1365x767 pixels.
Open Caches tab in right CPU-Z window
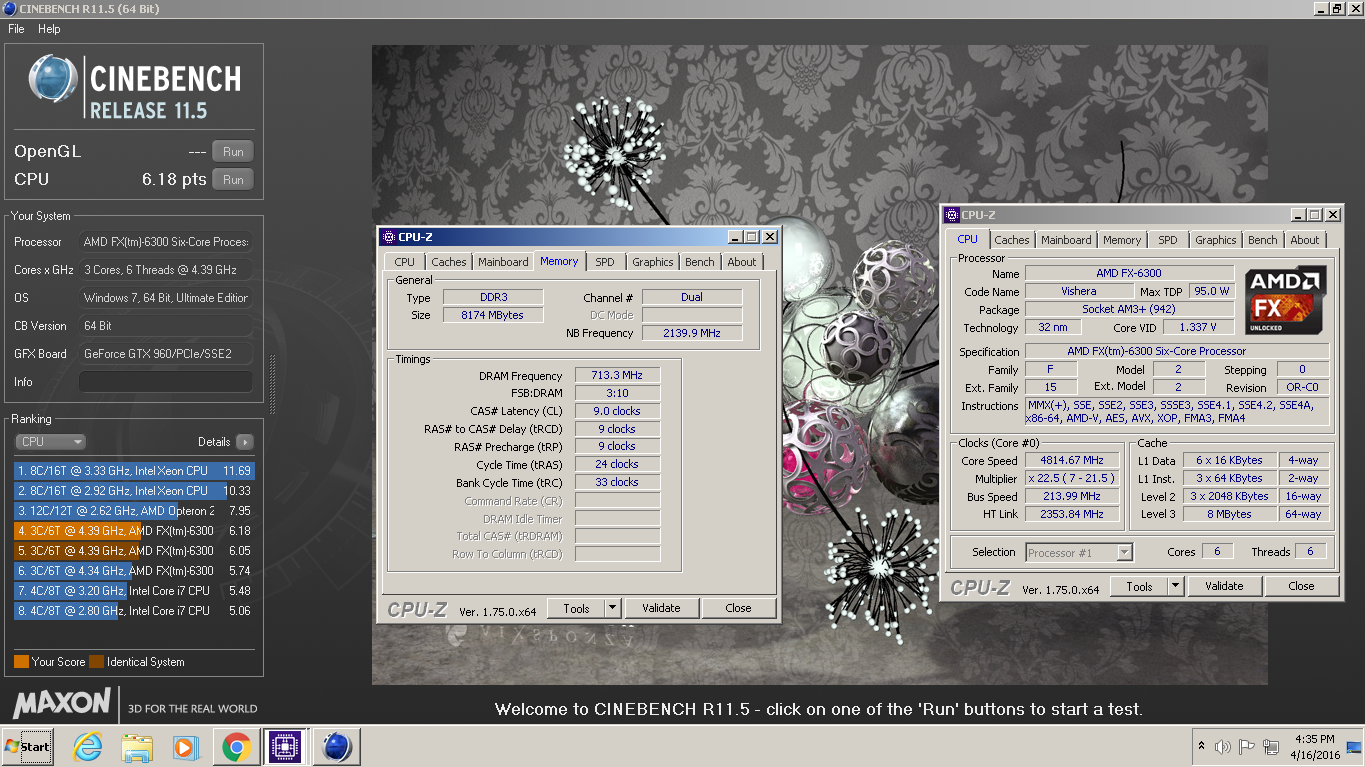click(x=1012, y=240)
